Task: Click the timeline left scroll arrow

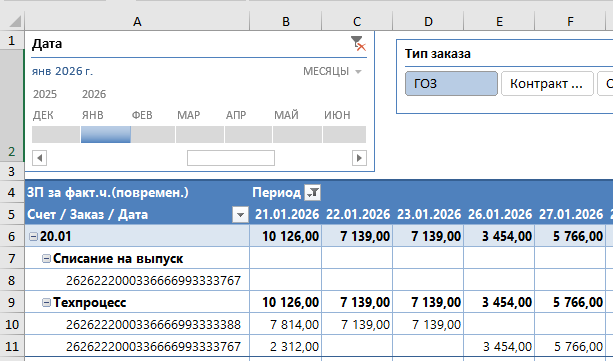Action: click(39, 158)
